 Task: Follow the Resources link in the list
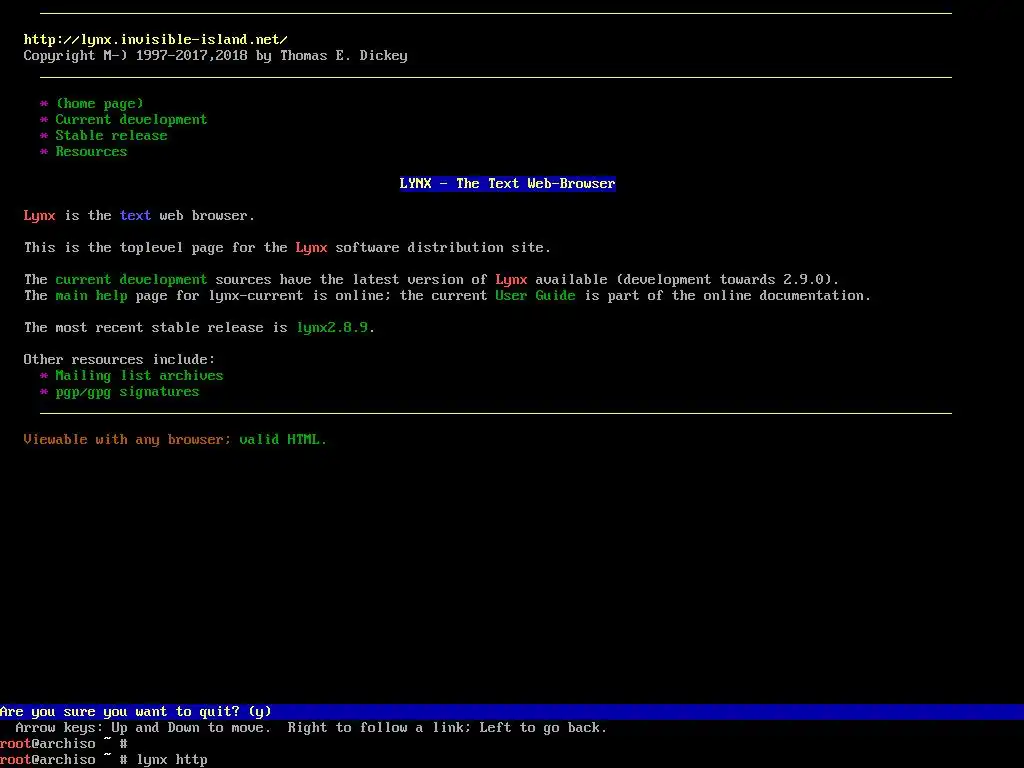(91, 152)
